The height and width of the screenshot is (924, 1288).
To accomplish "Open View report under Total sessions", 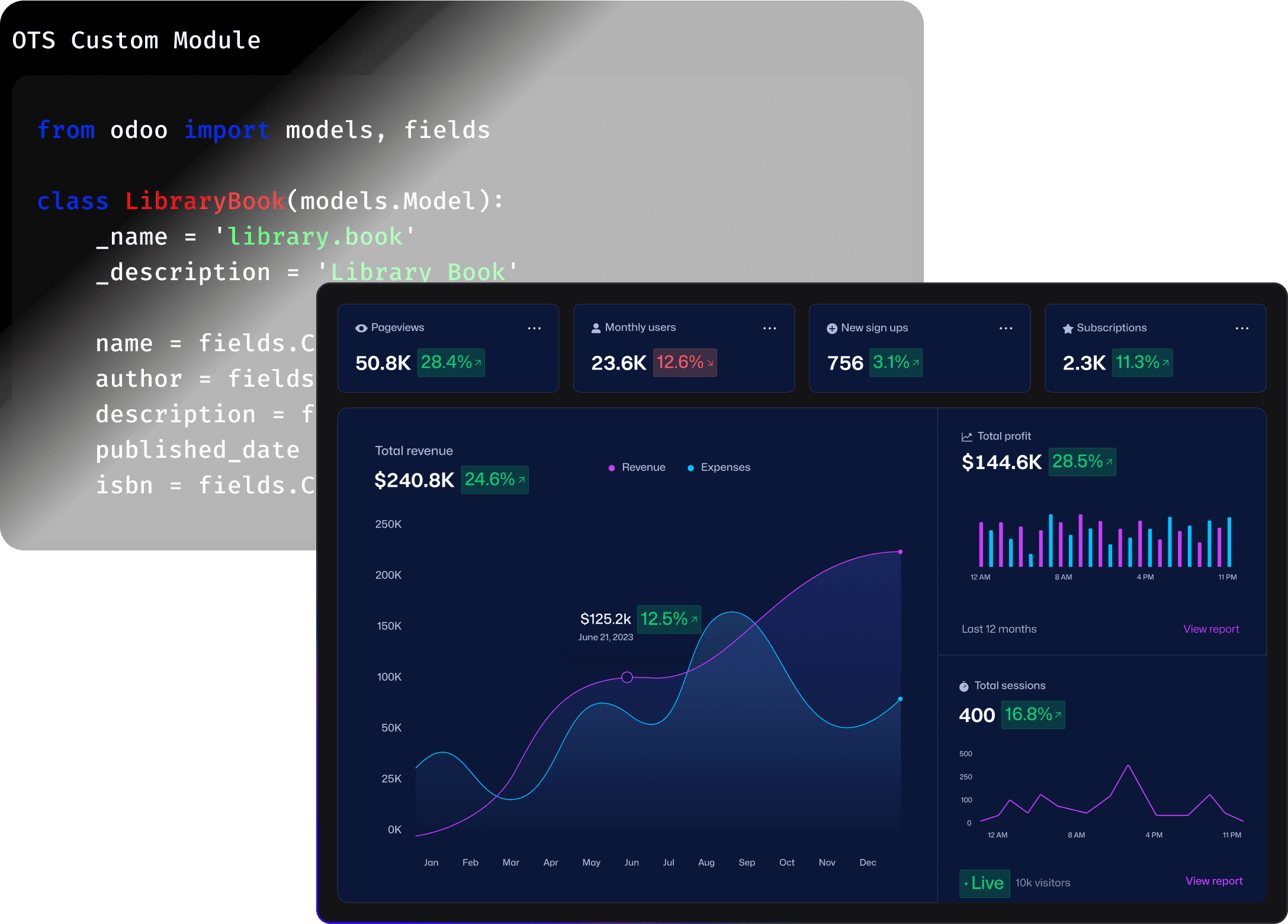I will pos(1213,881).
